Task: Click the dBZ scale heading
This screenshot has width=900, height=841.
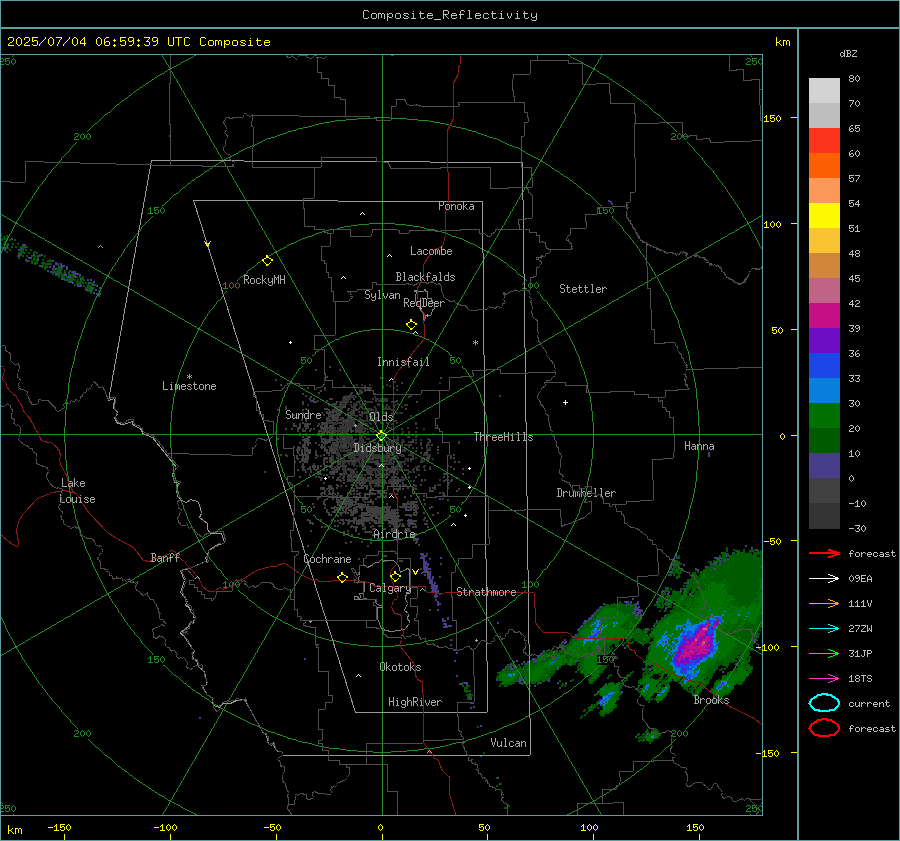Action: 848,54
